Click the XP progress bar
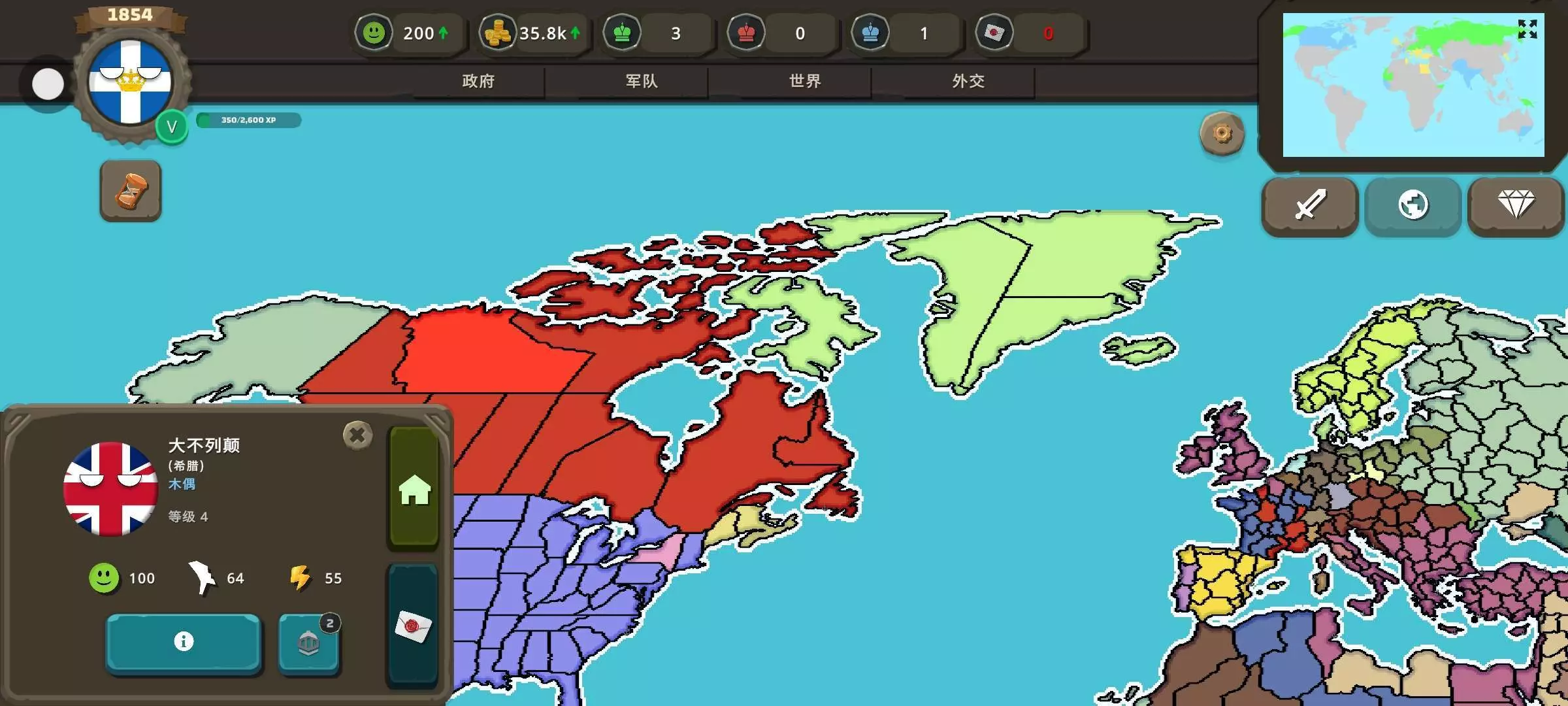 tap(248, 120)
